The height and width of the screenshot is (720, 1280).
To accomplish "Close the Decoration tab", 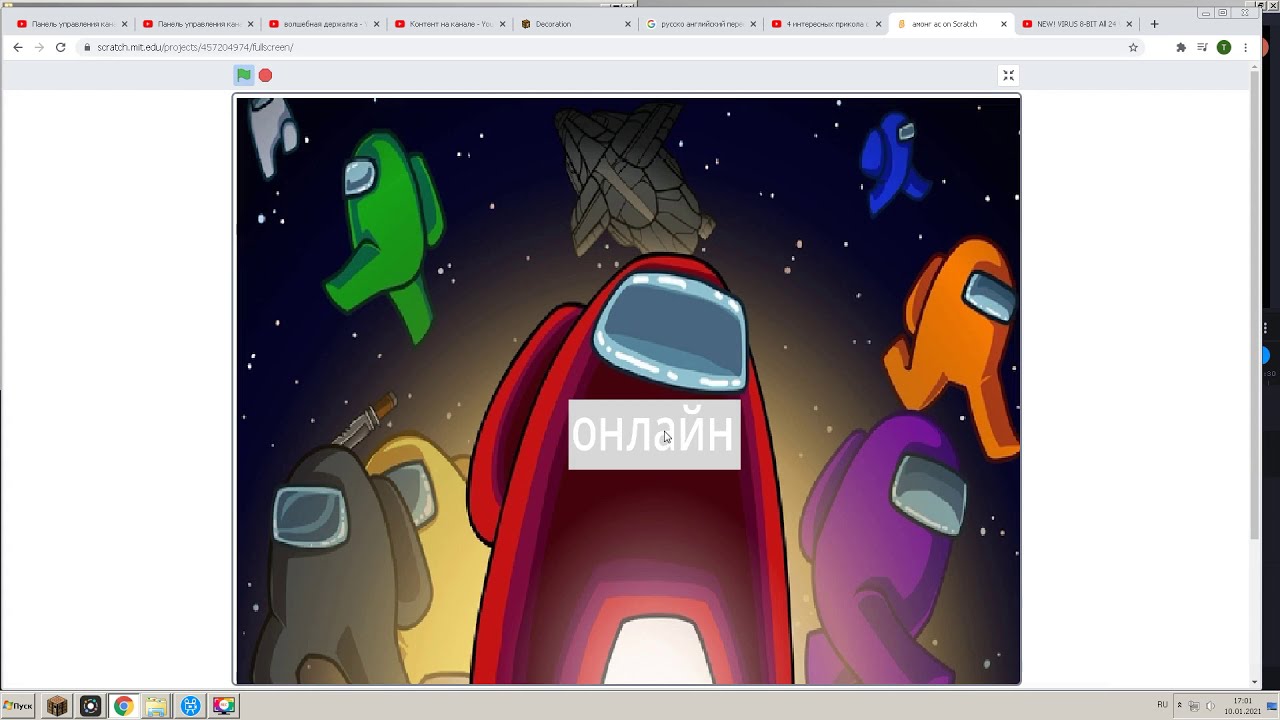I will pos(628,24).
